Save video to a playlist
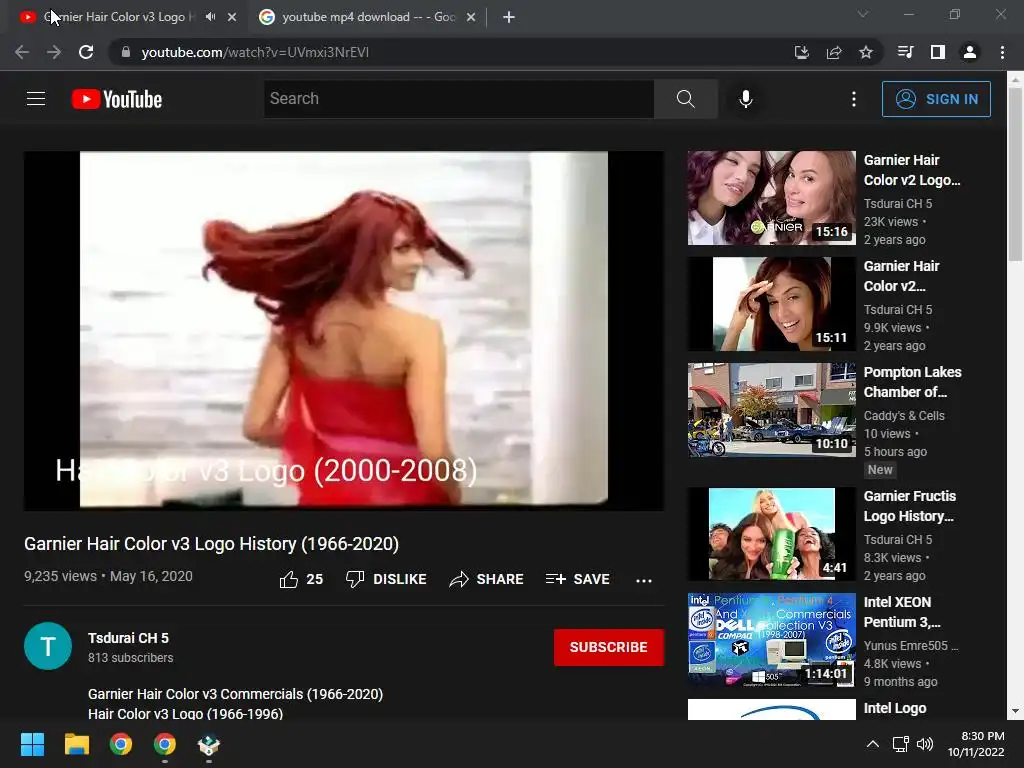This screenshot has height=768, width=1024. 577,579
